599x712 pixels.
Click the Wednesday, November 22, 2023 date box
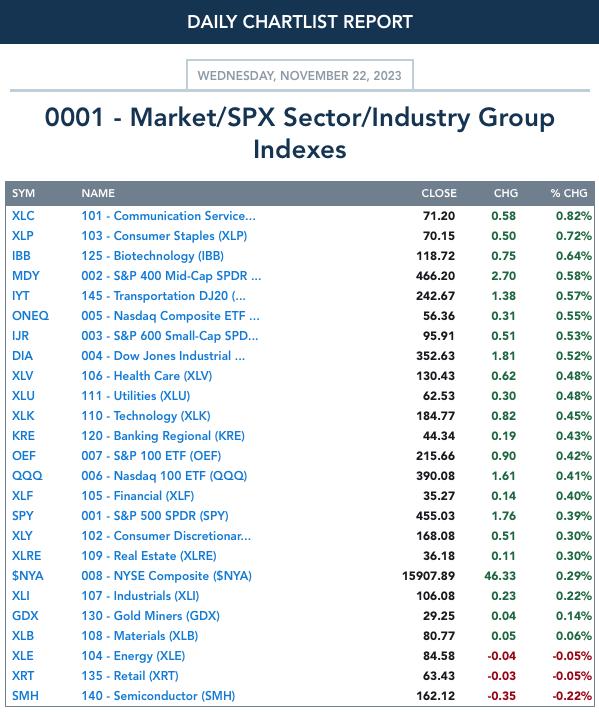click(x=300, y=75)
